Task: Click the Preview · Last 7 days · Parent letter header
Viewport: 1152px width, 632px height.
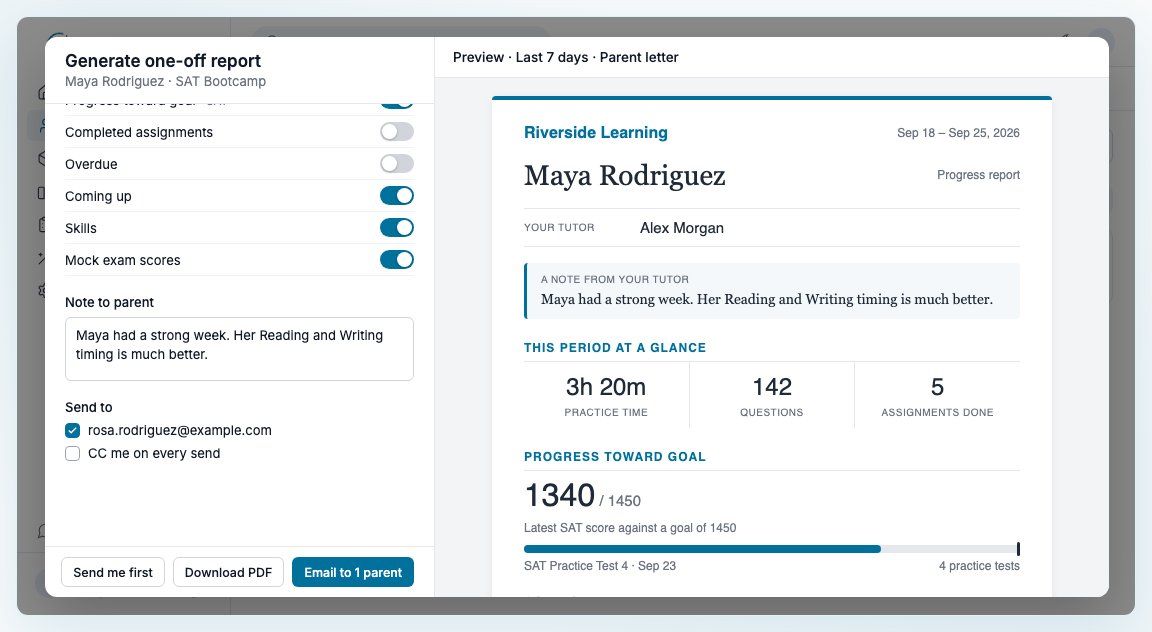Action: coord(566,57)
